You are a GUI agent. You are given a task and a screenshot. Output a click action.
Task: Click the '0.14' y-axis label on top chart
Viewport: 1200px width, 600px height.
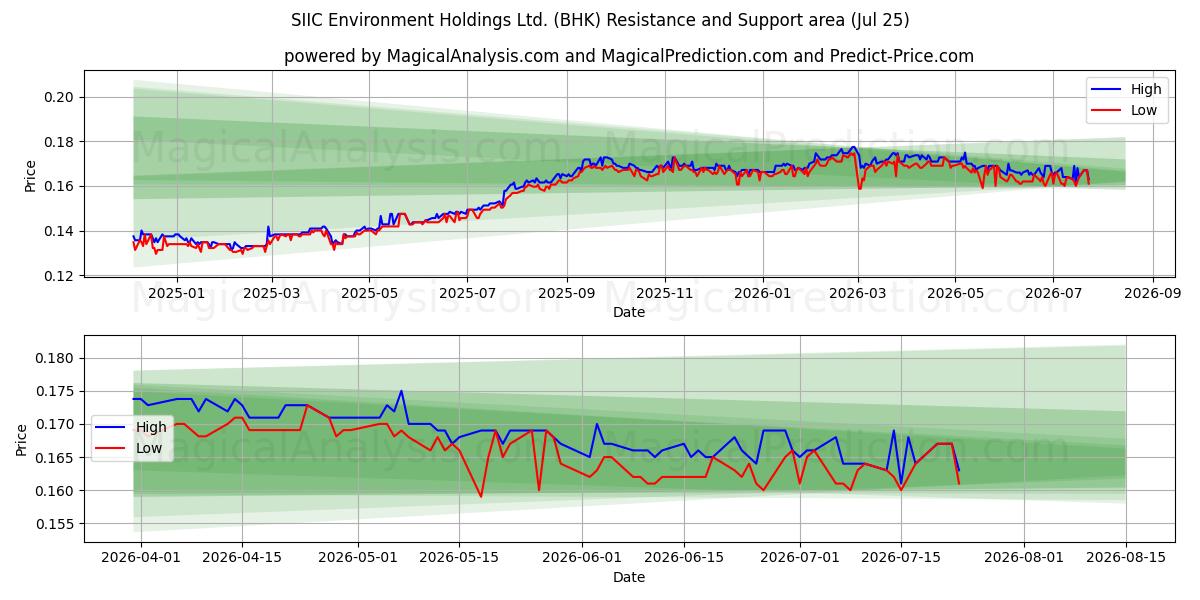click(x=60, y=231)
